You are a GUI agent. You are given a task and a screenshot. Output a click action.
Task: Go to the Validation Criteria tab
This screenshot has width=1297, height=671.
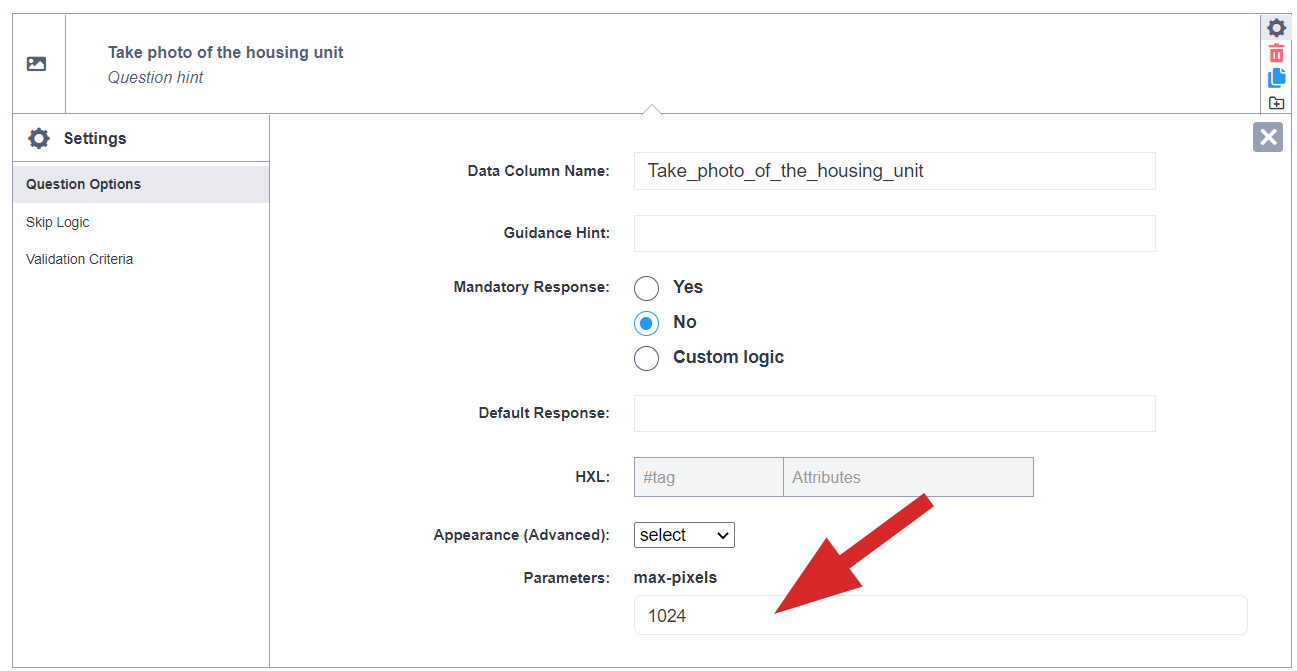(80, 259)
